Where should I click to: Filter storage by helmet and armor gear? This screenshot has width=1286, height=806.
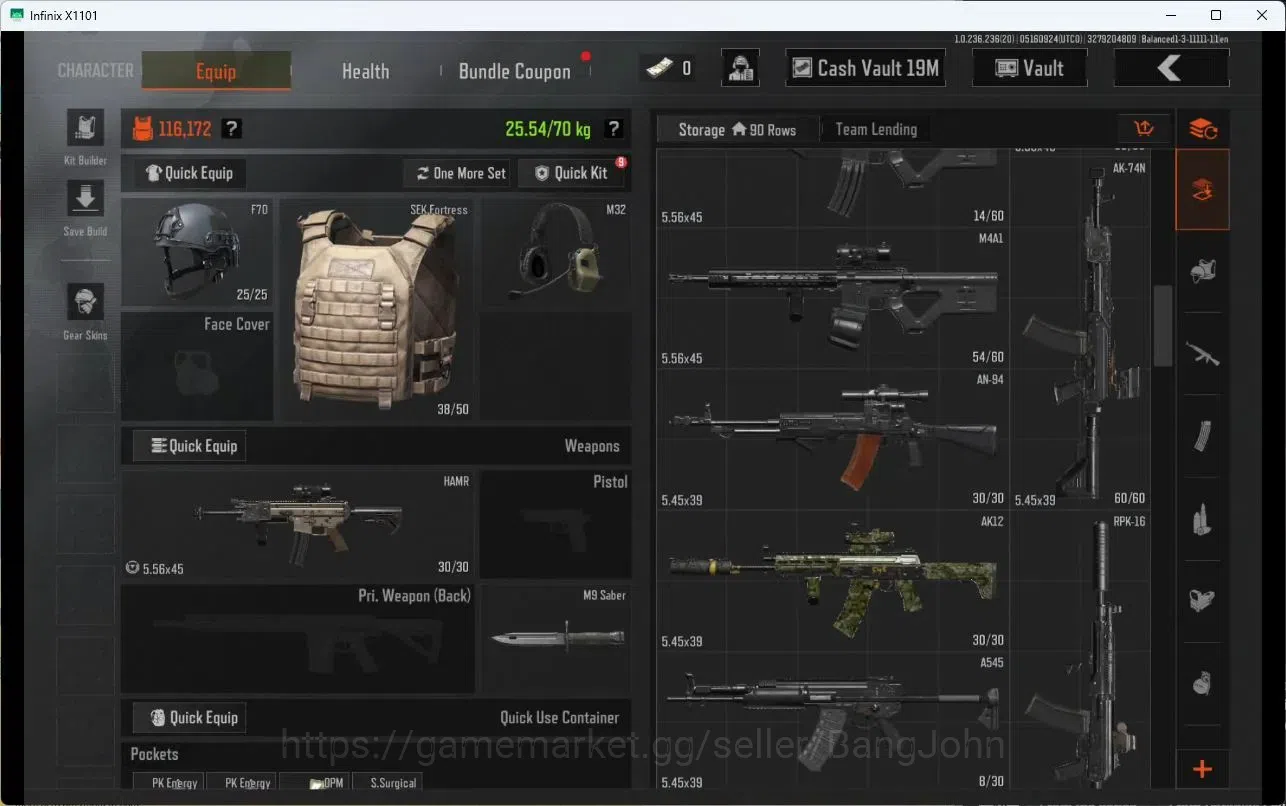click(1202, 271)
